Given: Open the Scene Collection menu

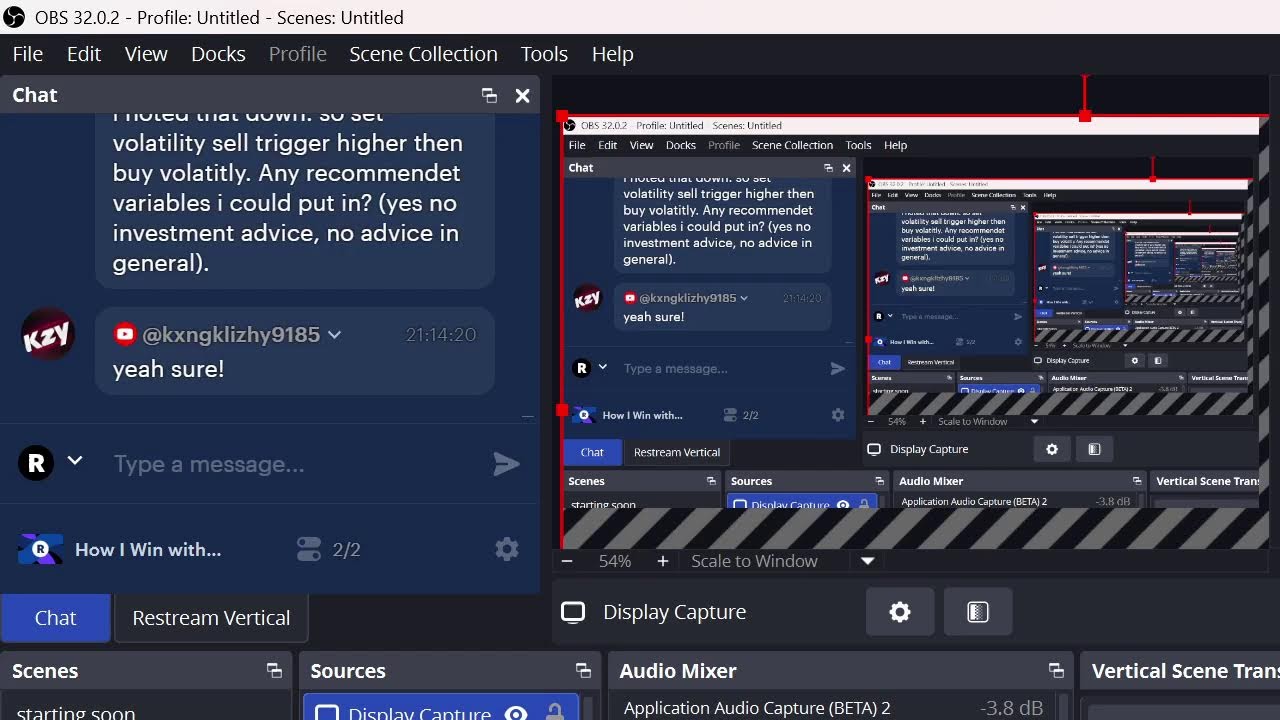Looking at the screenshot, I should [423, 54].
